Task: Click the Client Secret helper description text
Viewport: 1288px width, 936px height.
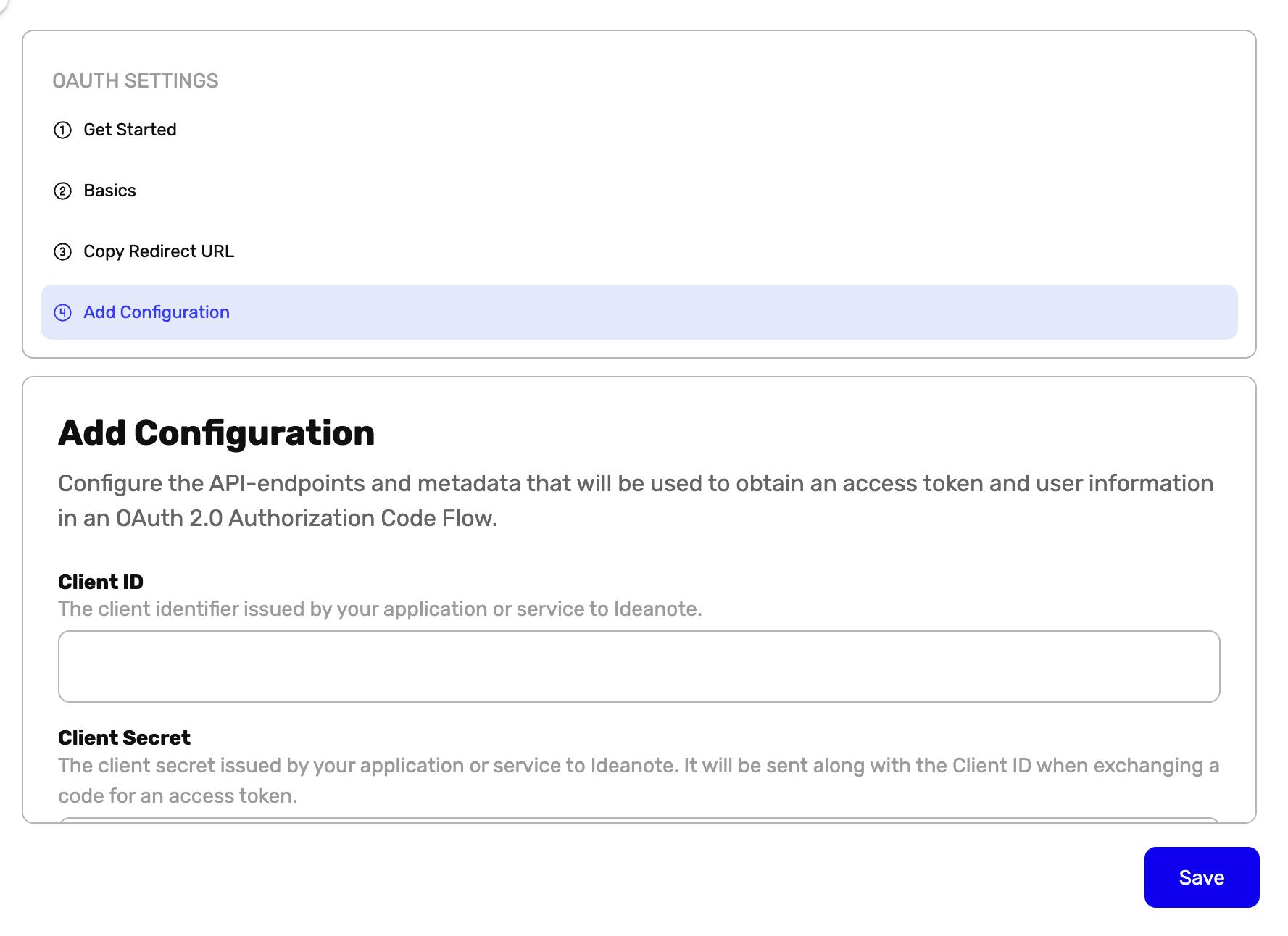Action: click(638, 779)
